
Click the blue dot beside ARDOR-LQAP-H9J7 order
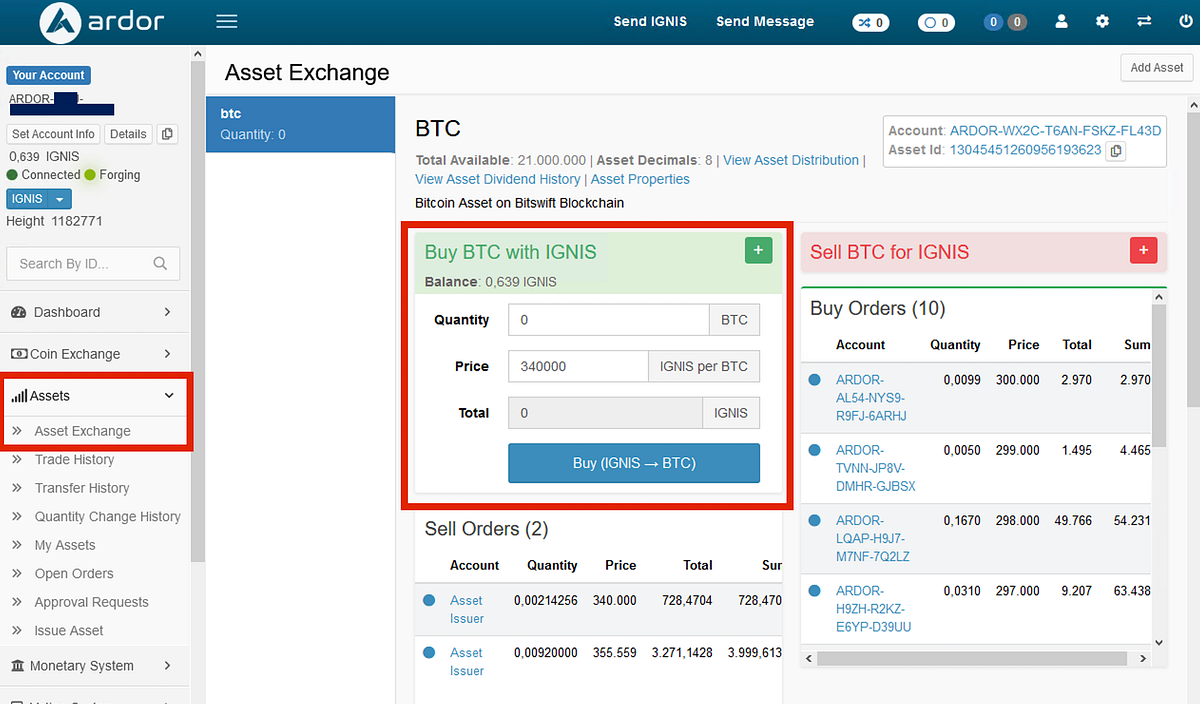tap(814, 520)
